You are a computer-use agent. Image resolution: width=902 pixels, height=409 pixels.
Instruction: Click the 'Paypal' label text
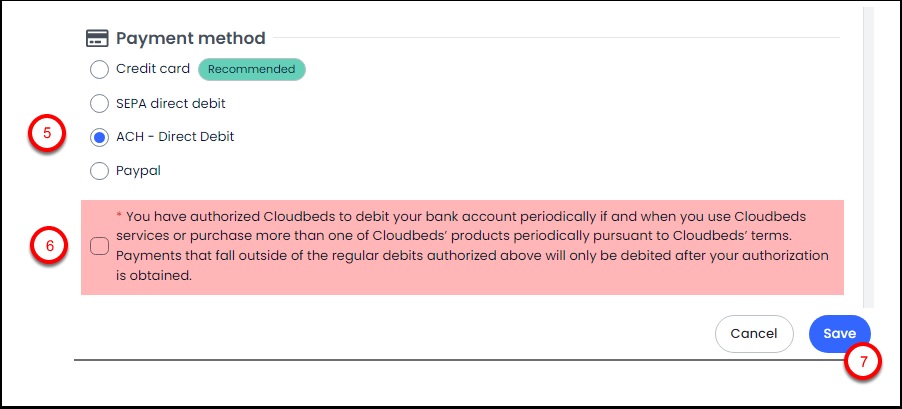(x=138, y=171)
